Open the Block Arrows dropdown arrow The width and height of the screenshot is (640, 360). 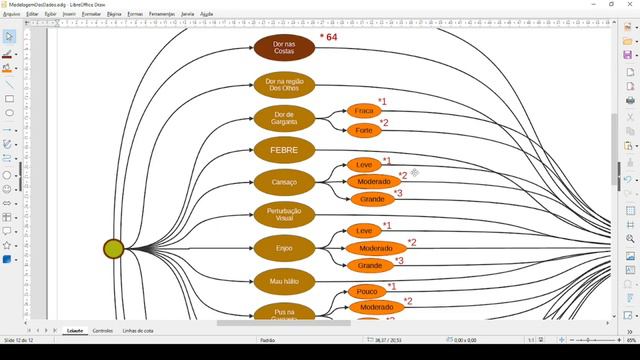pos(16,204)
